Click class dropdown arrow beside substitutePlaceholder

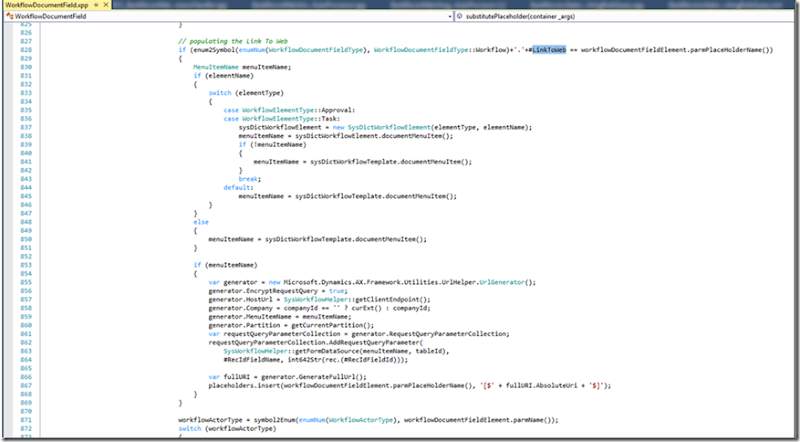(x=450, y=16)
